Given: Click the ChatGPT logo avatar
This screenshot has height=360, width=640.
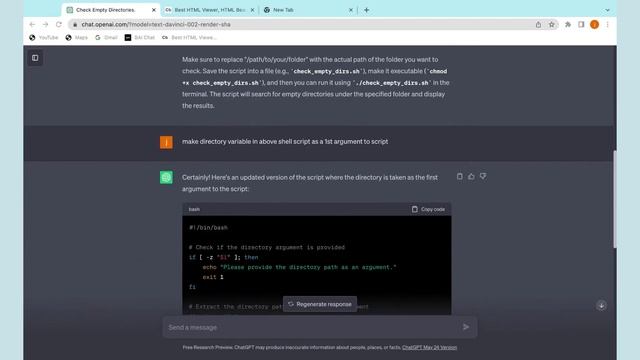Looking at the screenshot, I should point(166,178).
